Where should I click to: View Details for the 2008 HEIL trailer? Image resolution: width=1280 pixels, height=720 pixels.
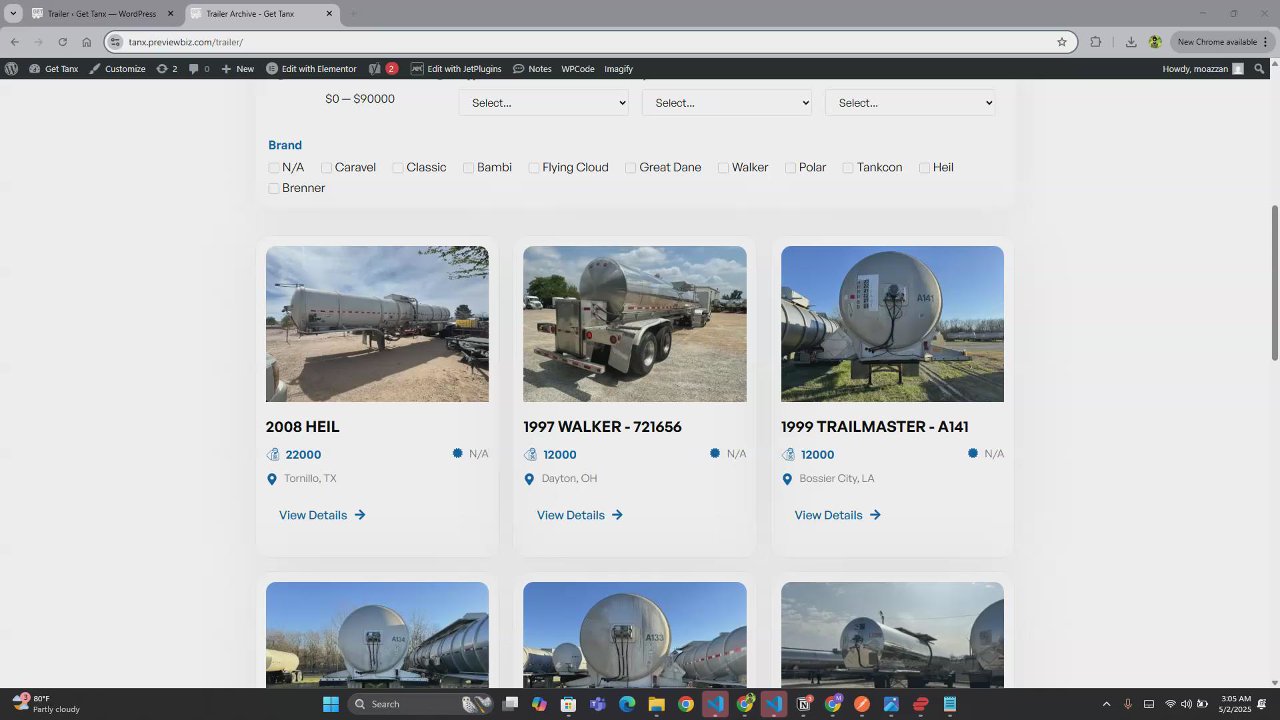322,515
